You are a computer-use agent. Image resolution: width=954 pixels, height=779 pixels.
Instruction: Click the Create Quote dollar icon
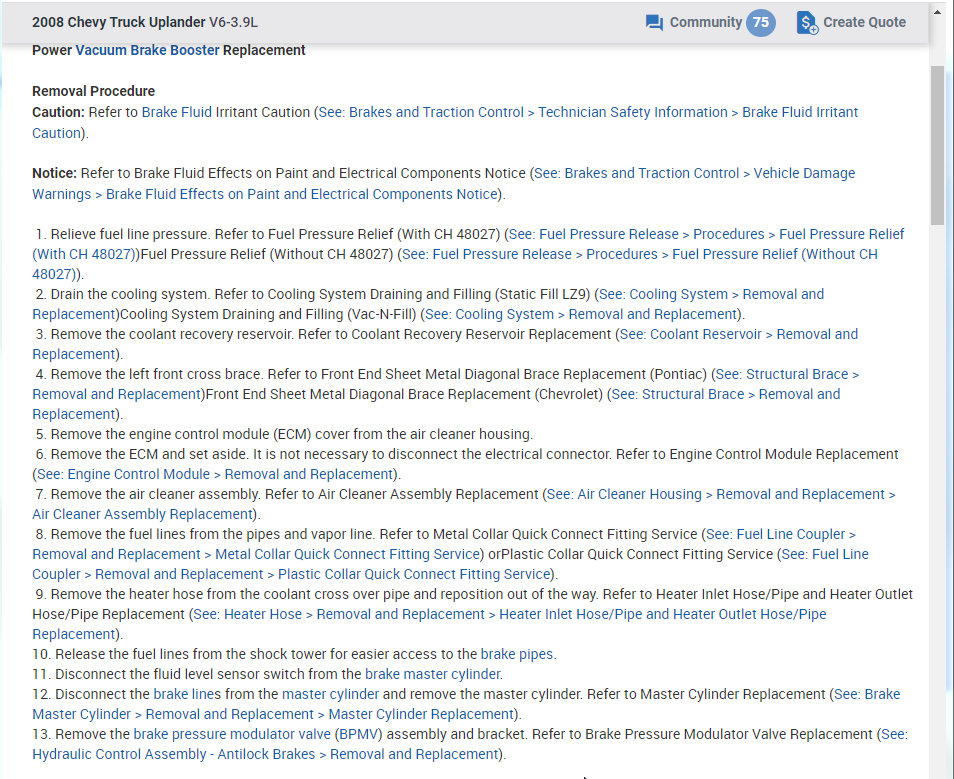point(807,23)
